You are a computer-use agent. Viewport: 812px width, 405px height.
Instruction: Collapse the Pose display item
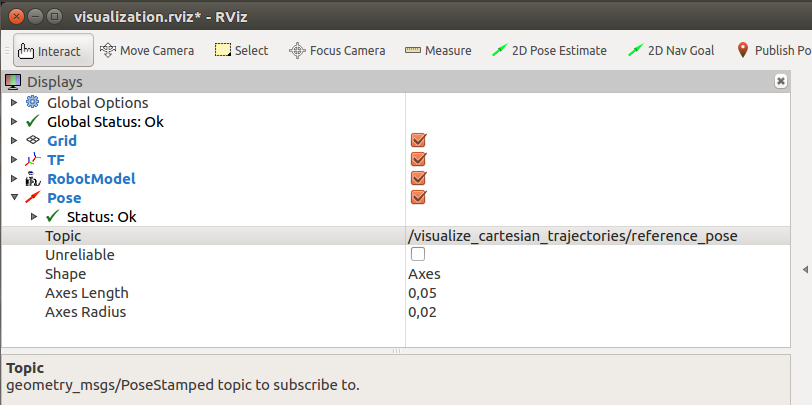(x=14, y=197)
